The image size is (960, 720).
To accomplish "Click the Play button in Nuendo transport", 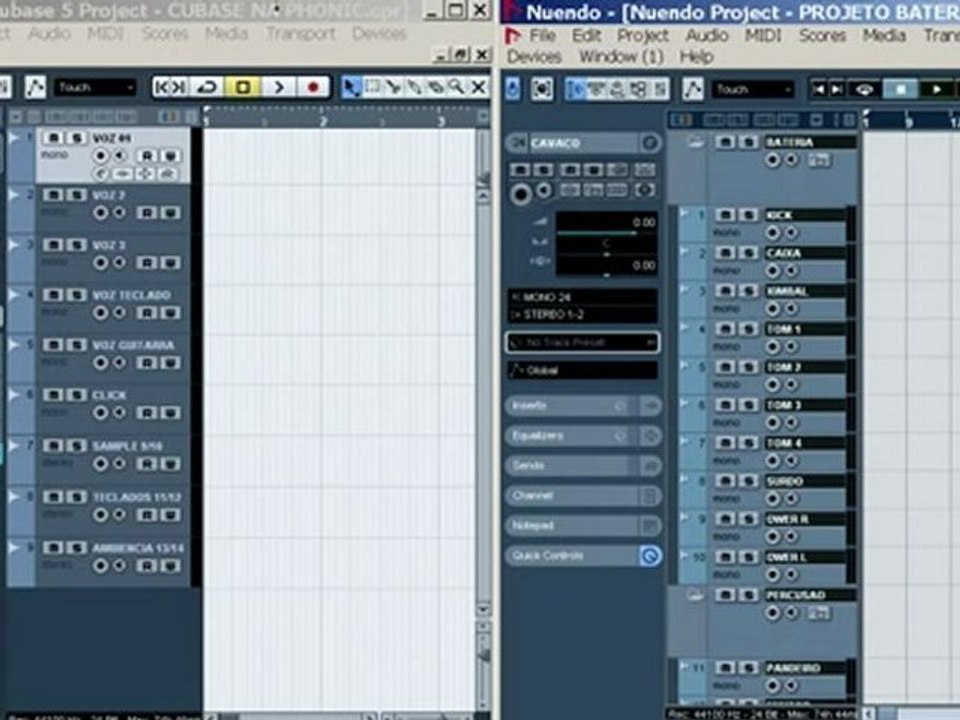I will tap(936, 90).
